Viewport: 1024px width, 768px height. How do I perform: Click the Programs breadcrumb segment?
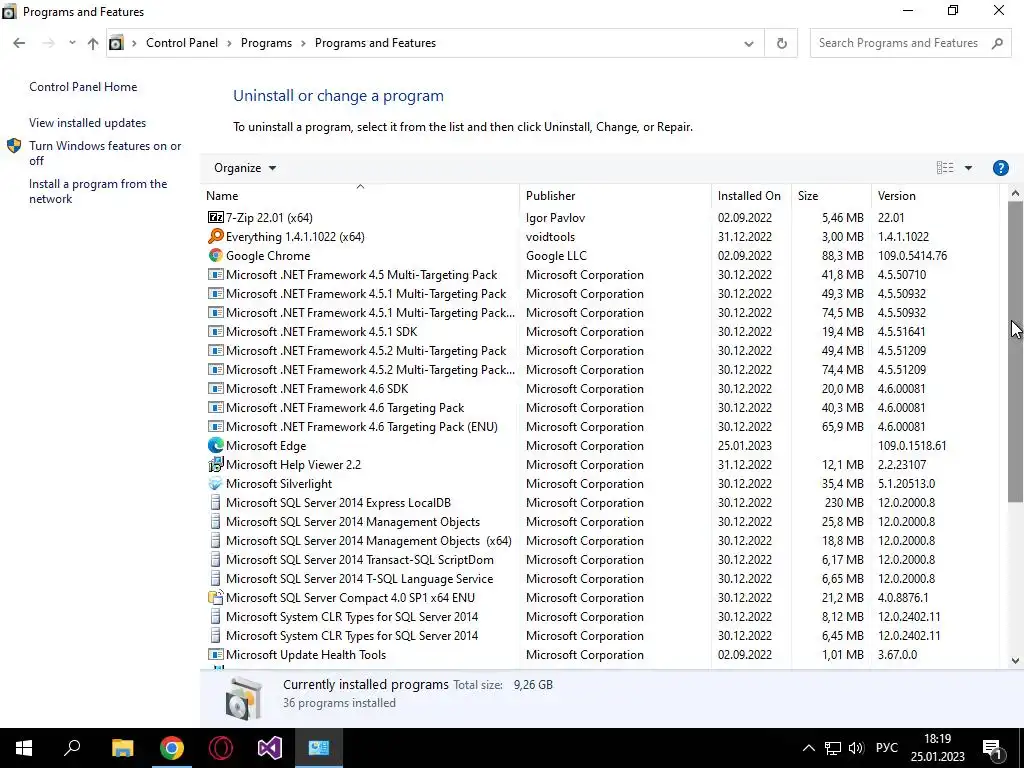pyautogui.click(x=266, y=43)
